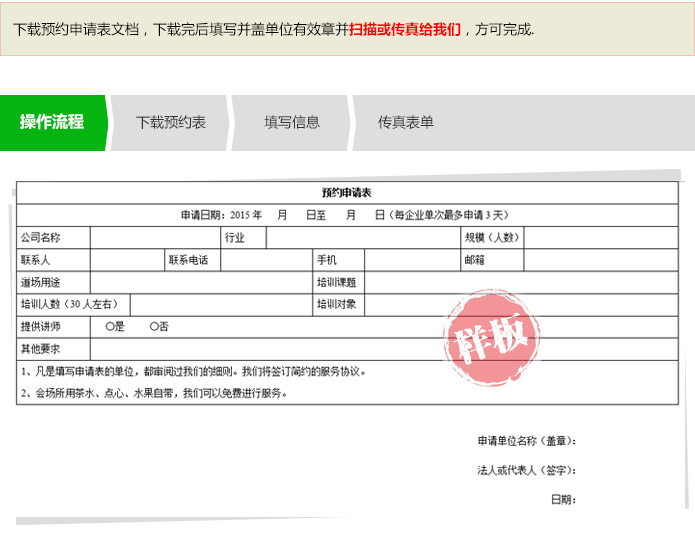Click the 规模（人数）input cell
695x540 pixels.
600,238
